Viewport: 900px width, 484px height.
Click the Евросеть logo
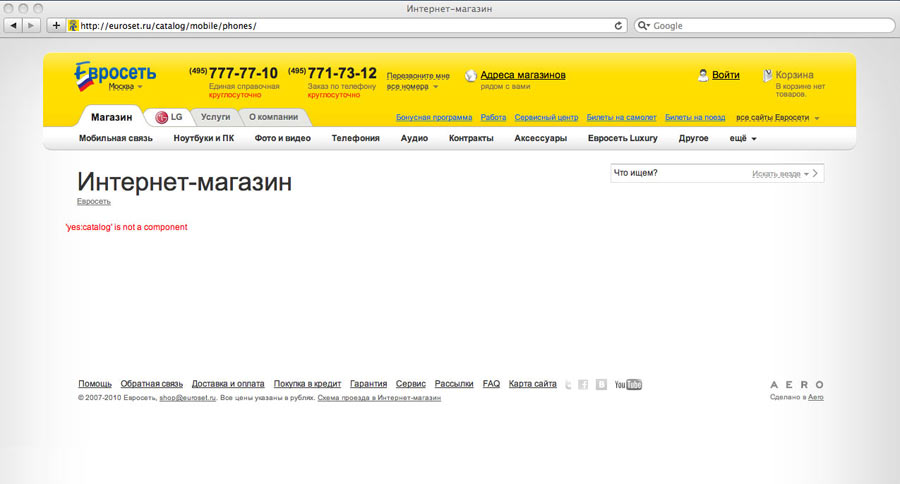[115, 75]
